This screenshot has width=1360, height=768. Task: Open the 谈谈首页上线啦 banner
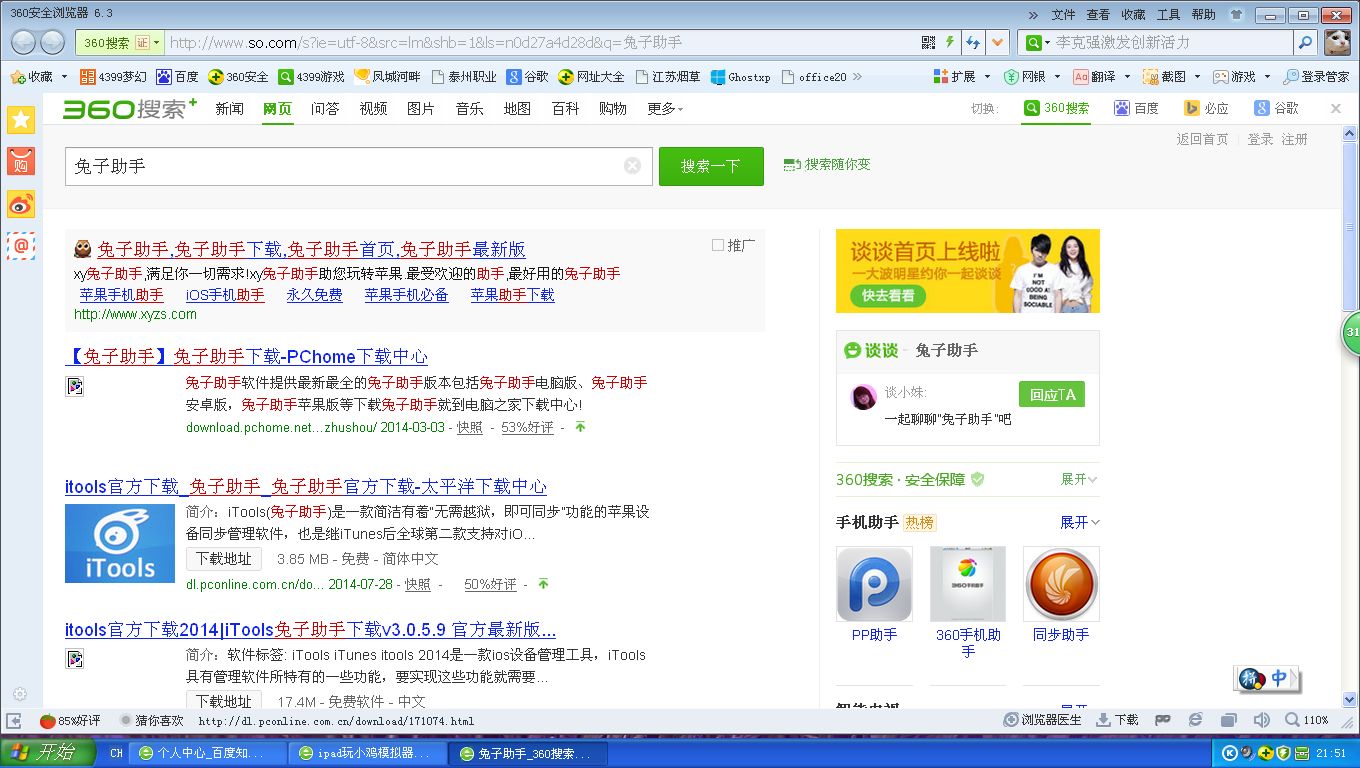pyautogui.click(x=967, y=271)
